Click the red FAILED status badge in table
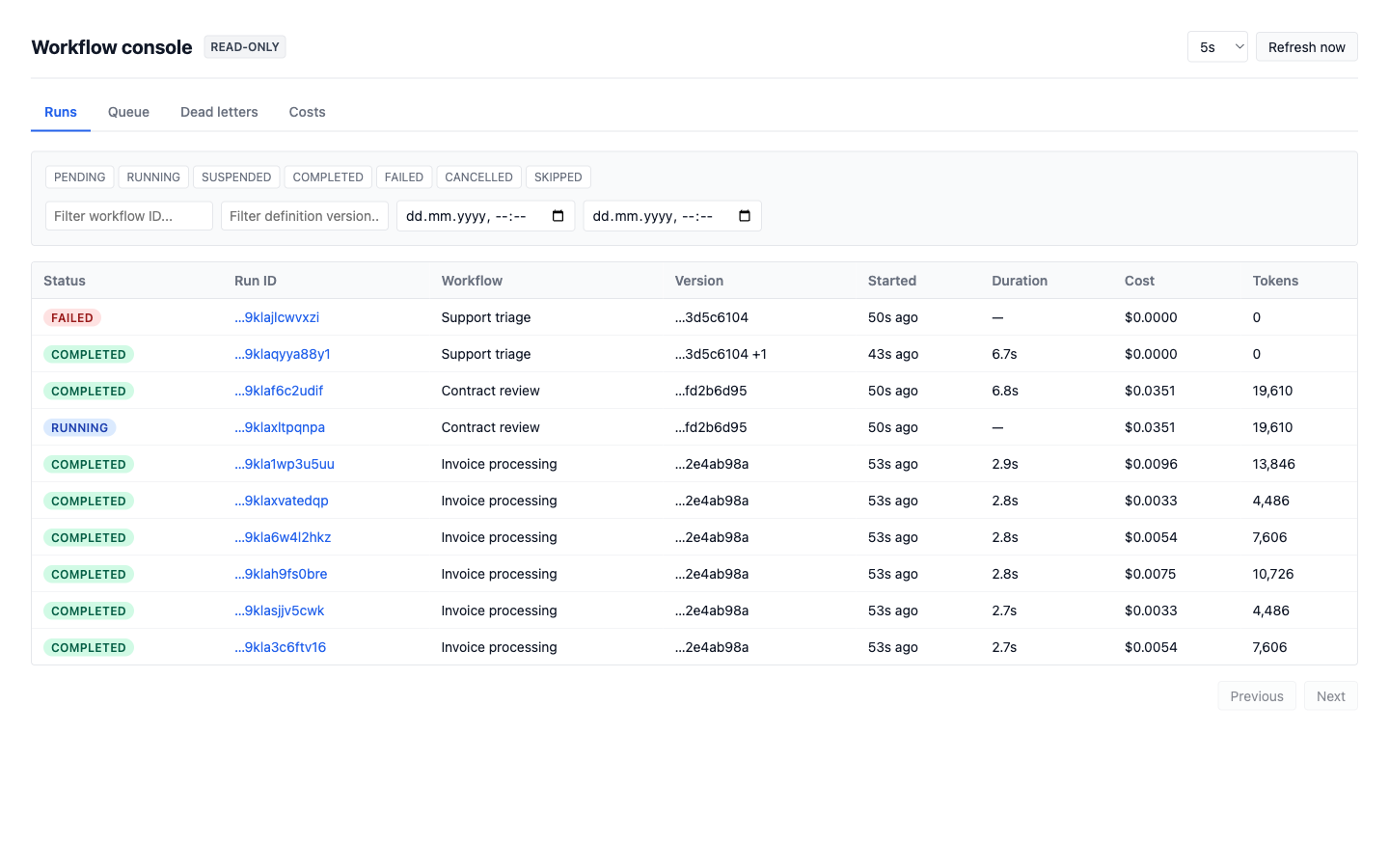Image resolution: width=1389 pixels, height=868 pixels. pos(72,317)
